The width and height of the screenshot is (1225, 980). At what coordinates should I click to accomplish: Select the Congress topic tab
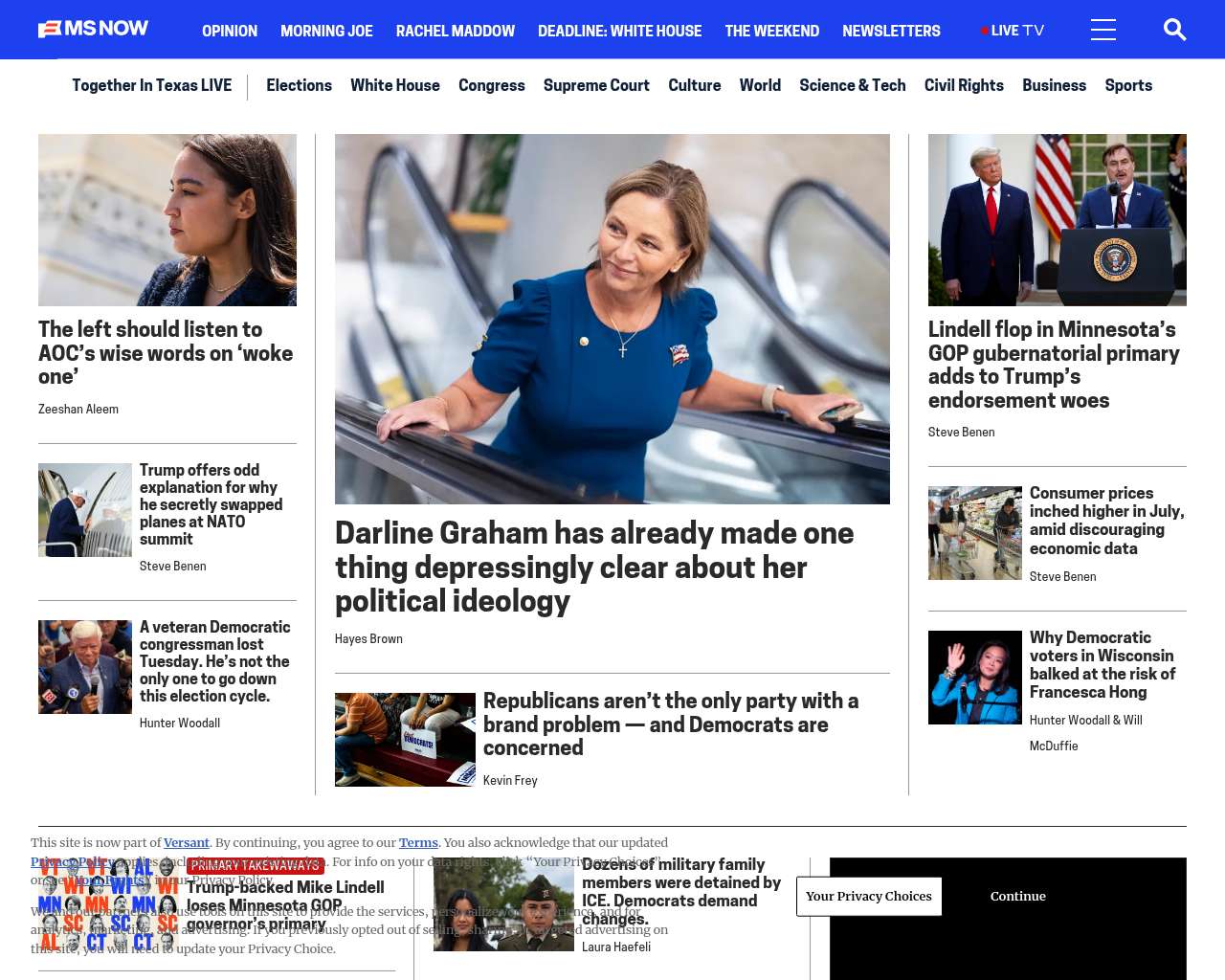pos(492,85)
